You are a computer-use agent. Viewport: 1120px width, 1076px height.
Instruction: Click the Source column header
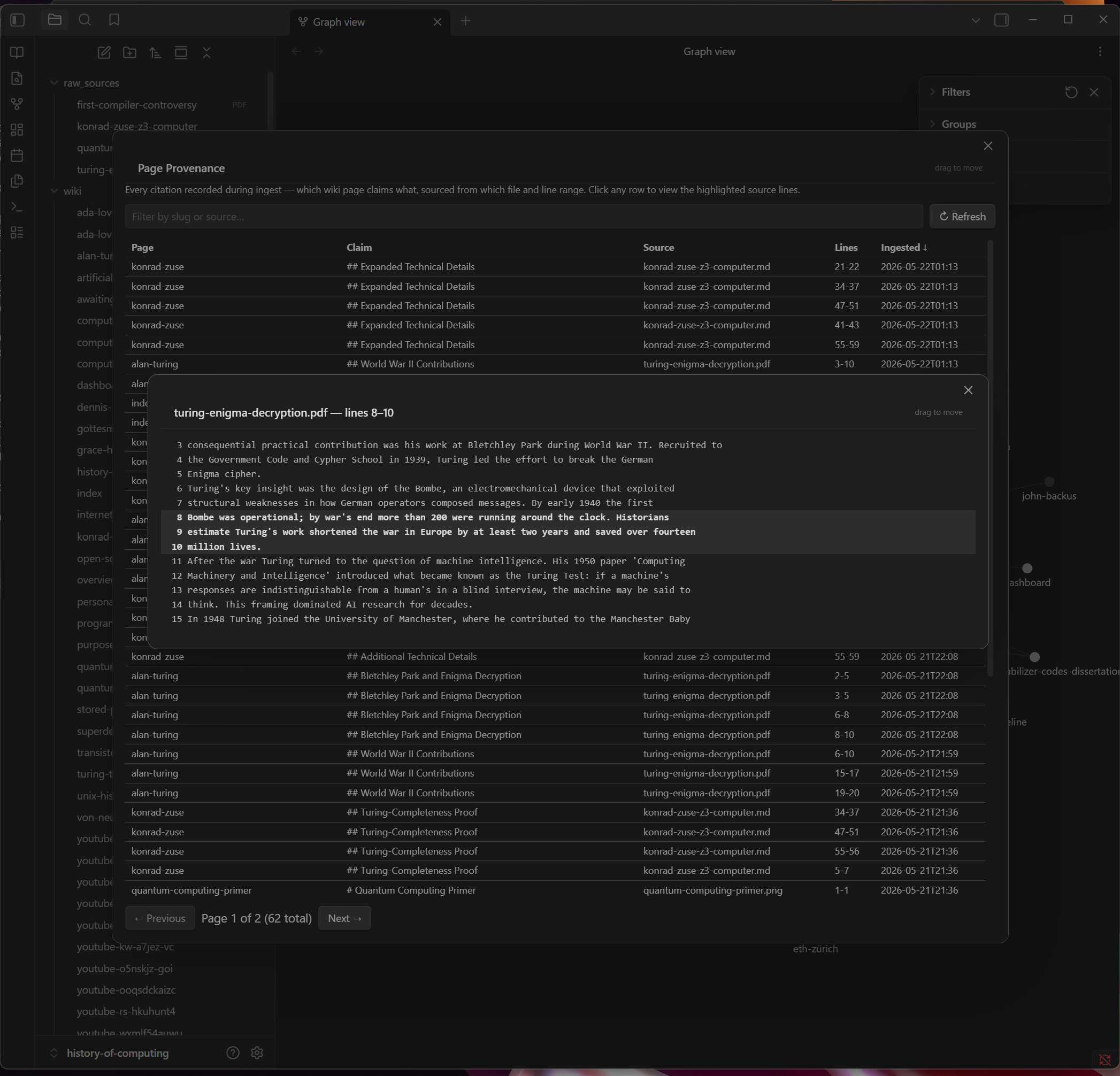coord(658,248)
